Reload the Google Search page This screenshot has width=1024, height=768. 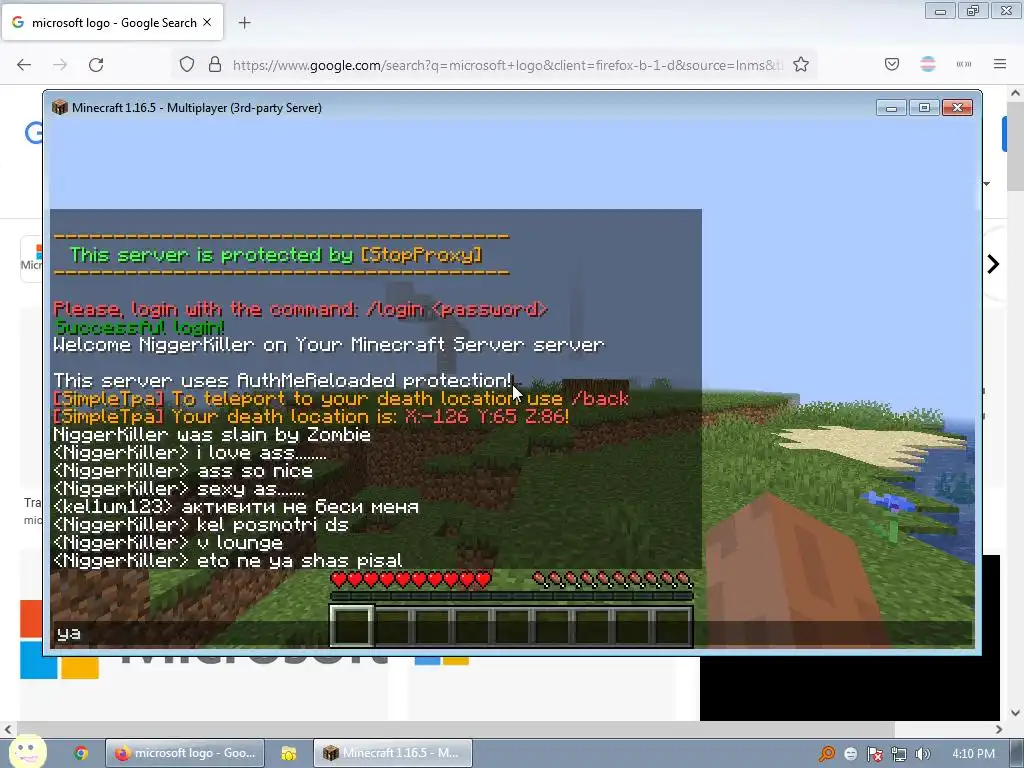[96, 65]
